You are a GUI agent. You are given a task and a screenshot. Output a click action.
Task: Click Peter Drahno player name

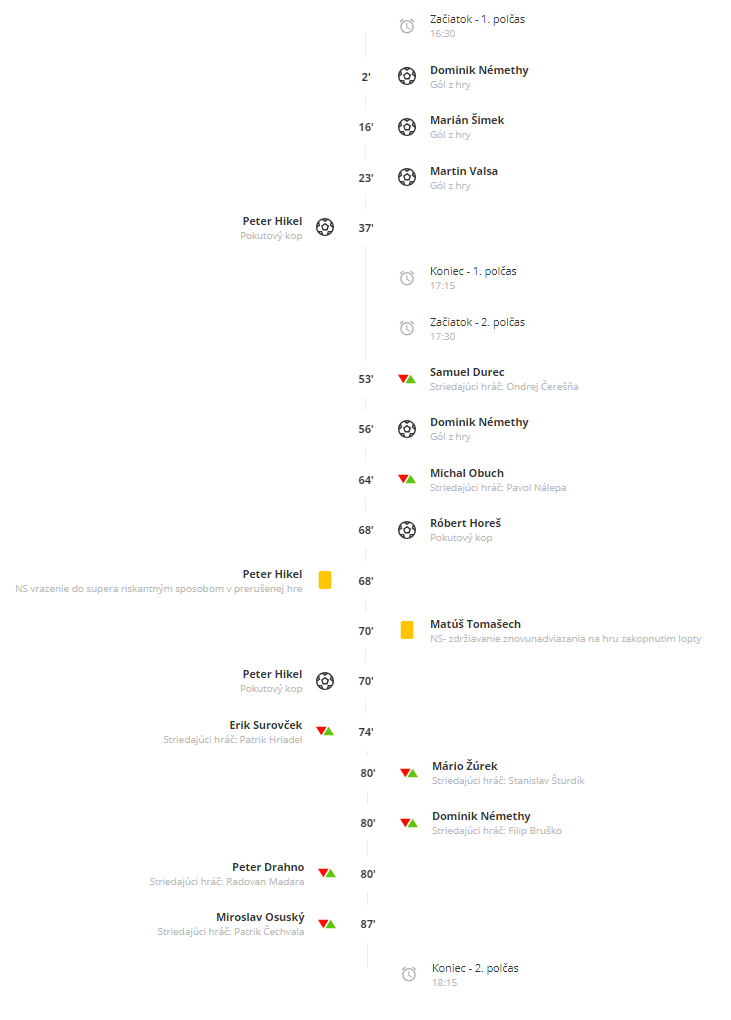tap(268, 867)
